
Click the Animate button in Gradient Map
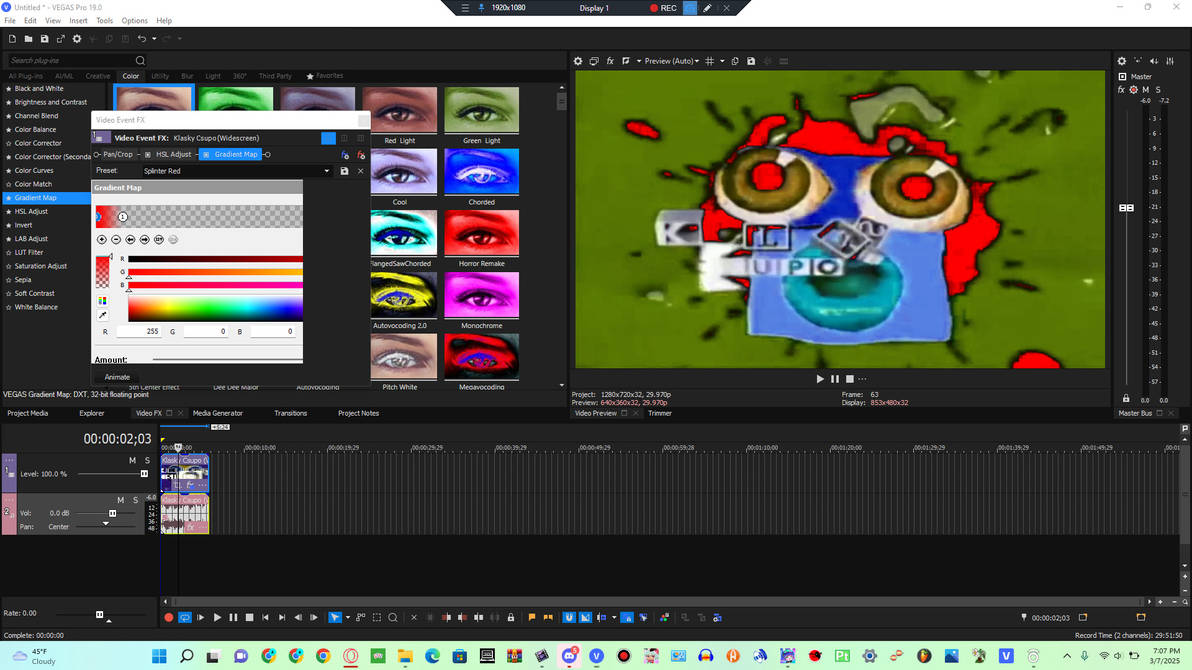[117, 377]
